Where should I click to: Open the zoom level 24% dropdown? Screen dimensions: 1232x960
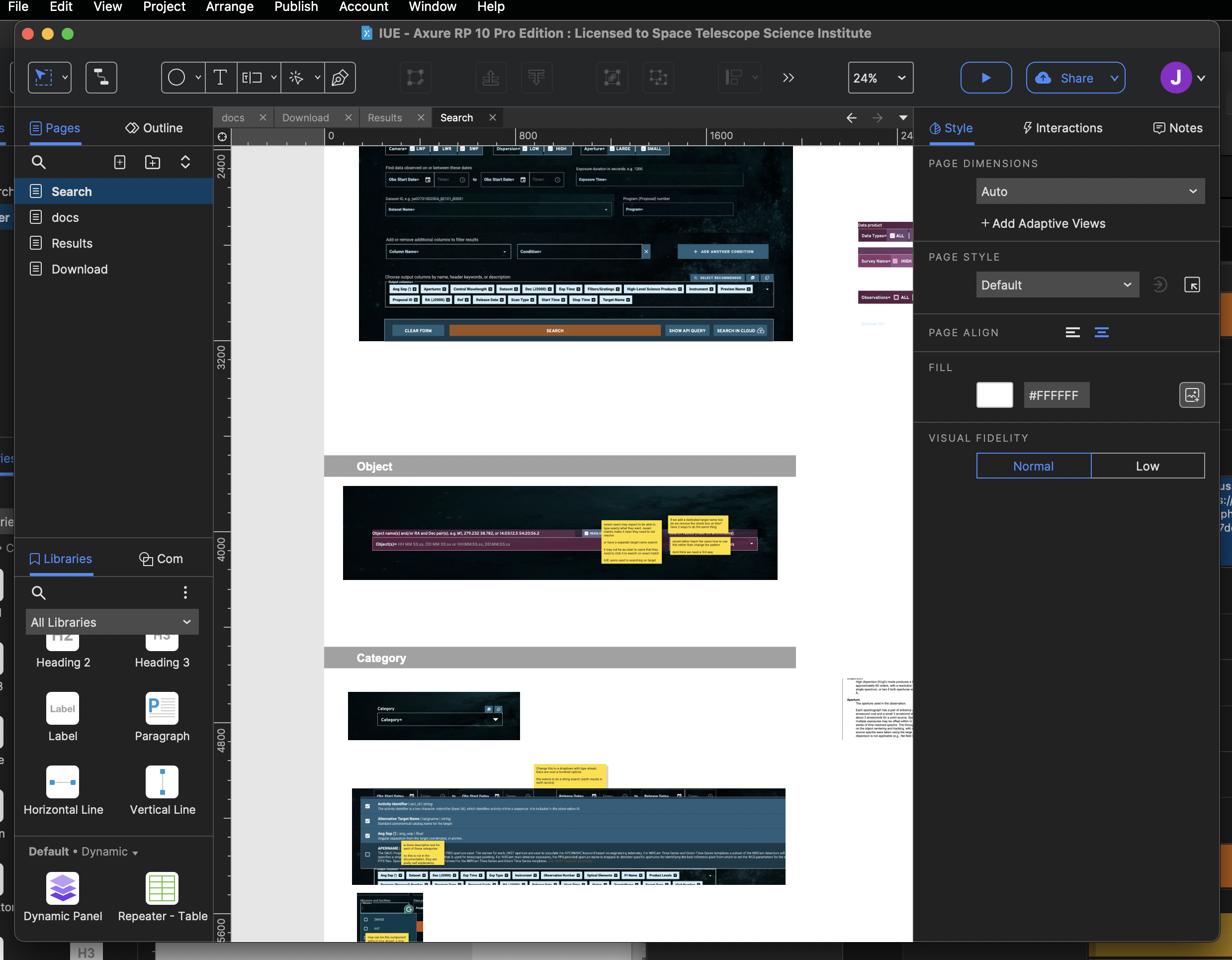coord(880,78)
